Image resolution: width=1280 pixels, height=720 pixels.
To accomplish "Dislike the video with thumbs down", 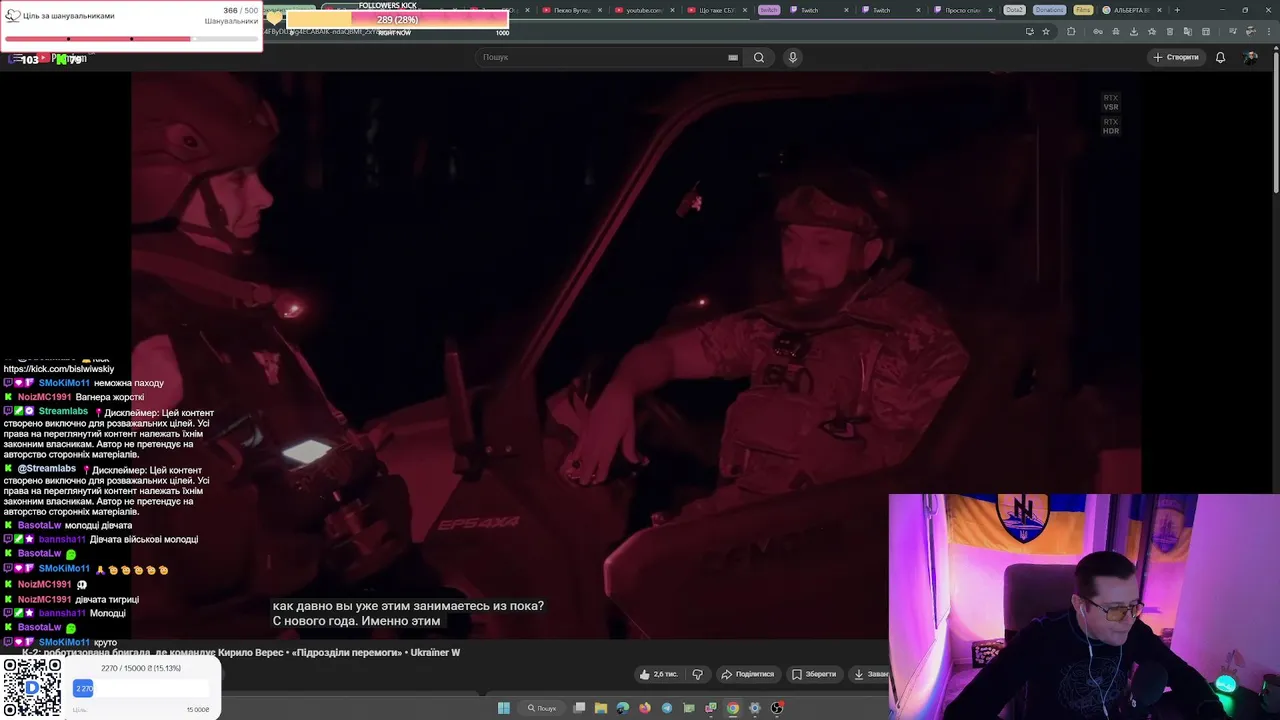I will tap(698, 674).
